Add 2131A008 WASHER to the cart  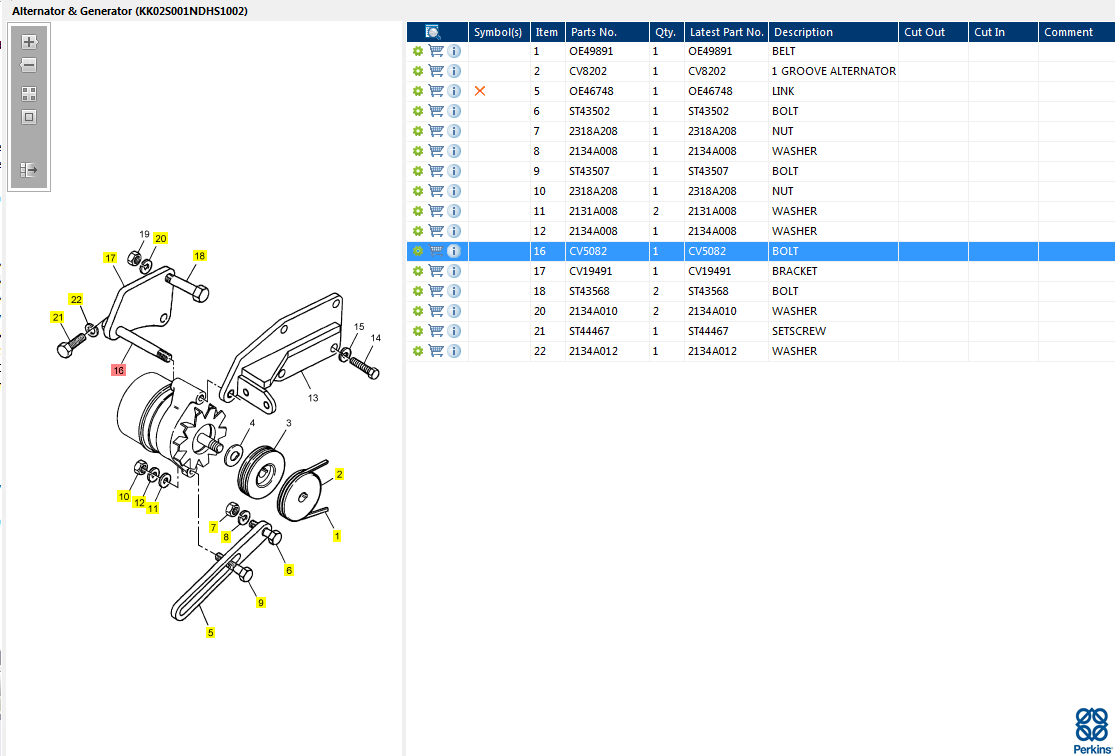click(436, 211)
